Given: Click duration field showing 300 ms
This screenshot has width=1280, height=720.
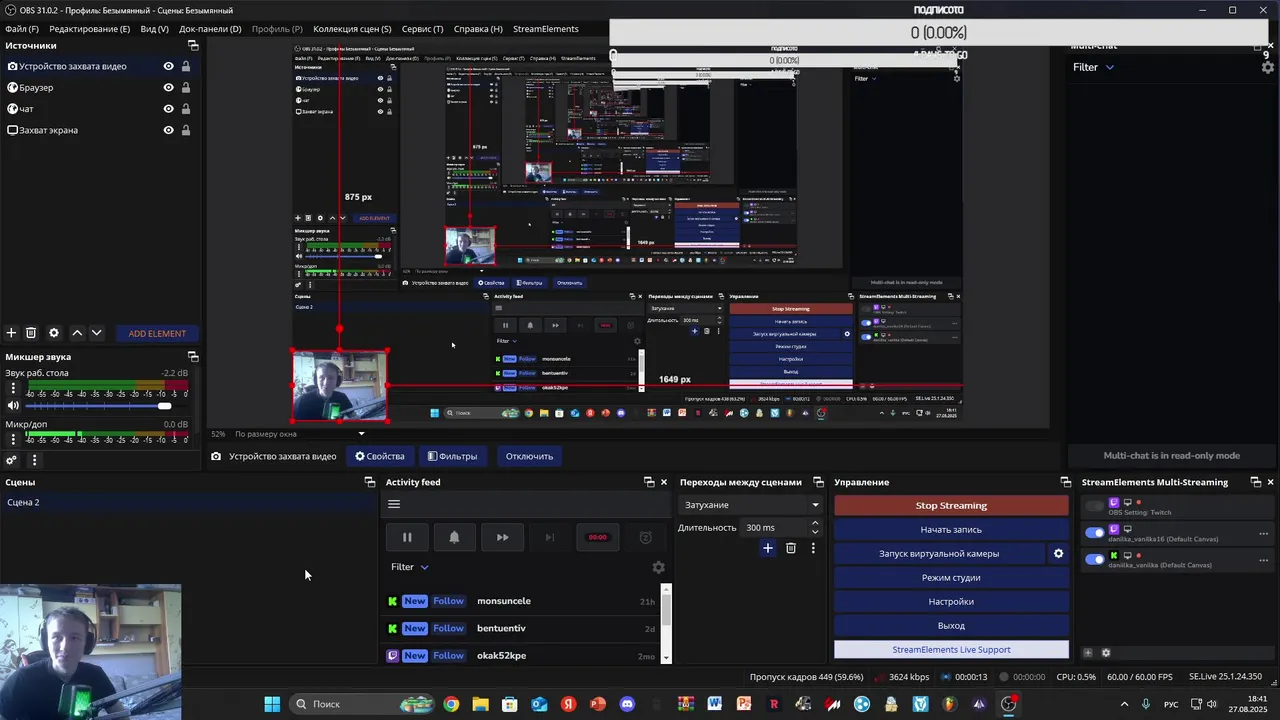Looking at the screenshot, I should 773,527.
